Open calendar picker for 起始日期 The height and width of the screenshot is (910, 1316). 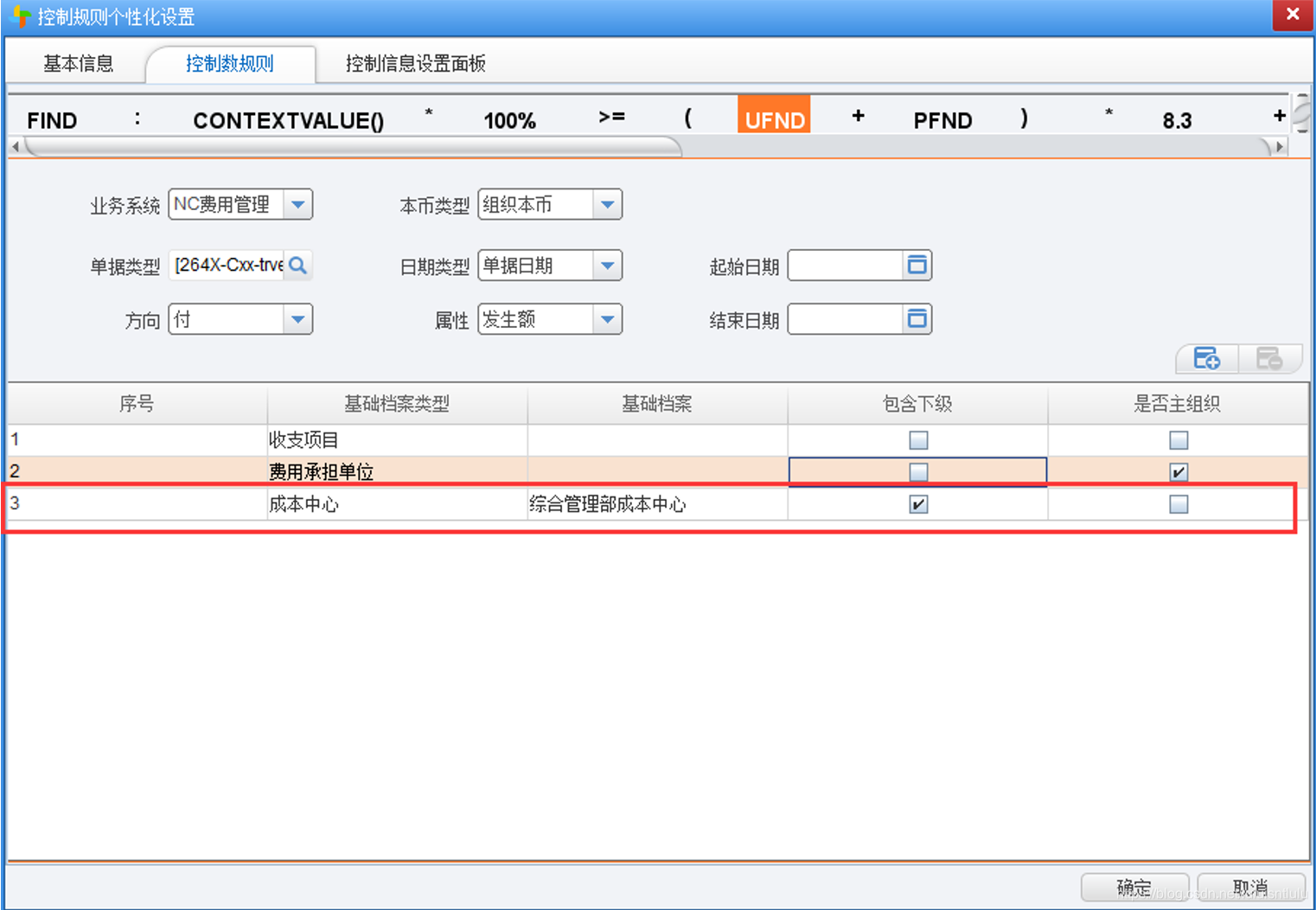point(917,265)
